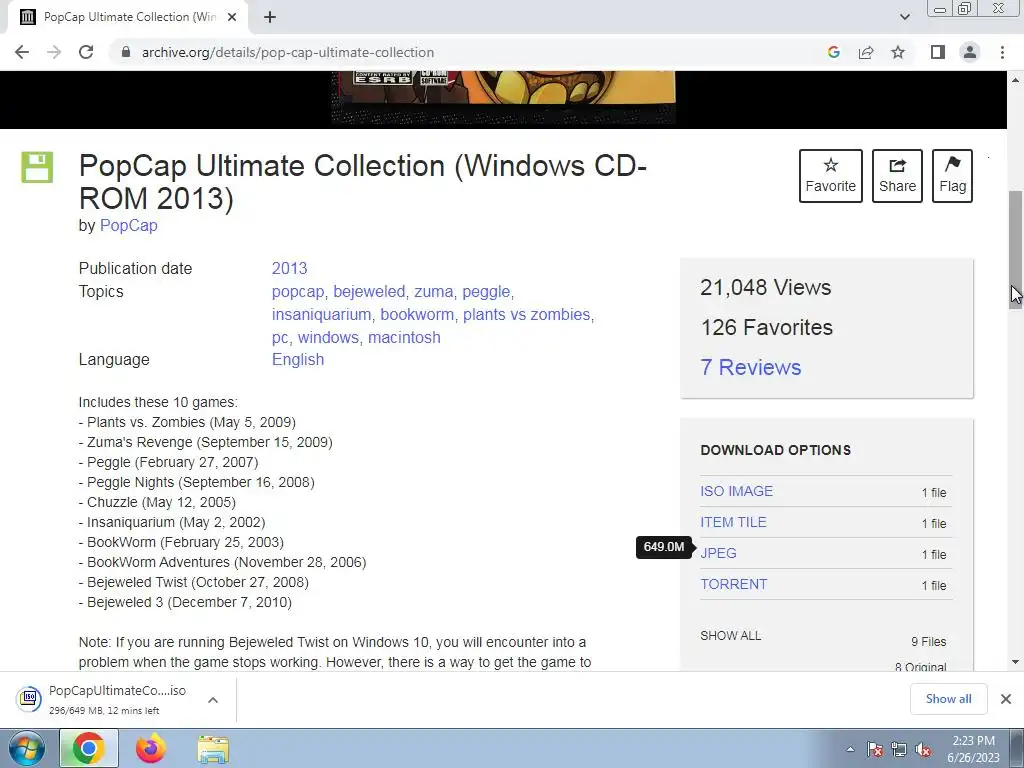
Task: Open the English language link
Action: tap(298, 360)
